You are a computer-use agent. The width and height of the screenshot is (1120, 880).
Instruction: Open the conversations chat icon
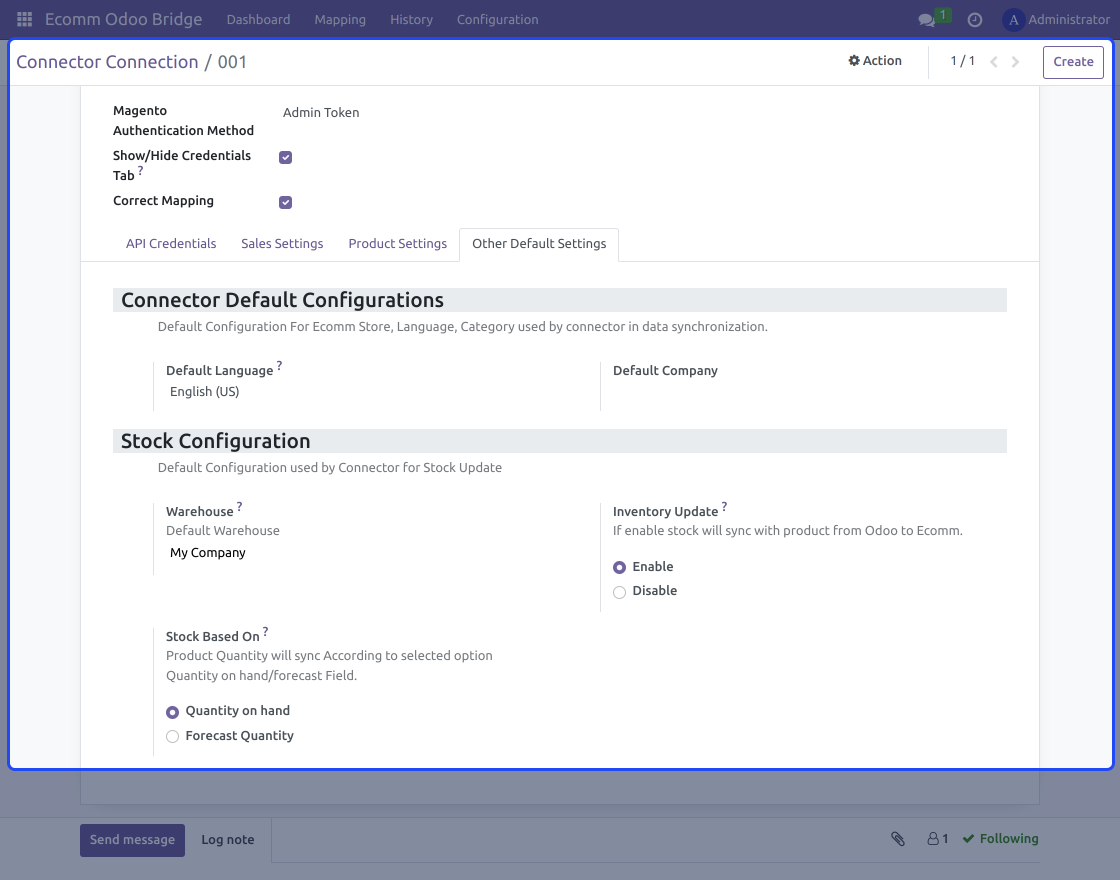point(926,20)
